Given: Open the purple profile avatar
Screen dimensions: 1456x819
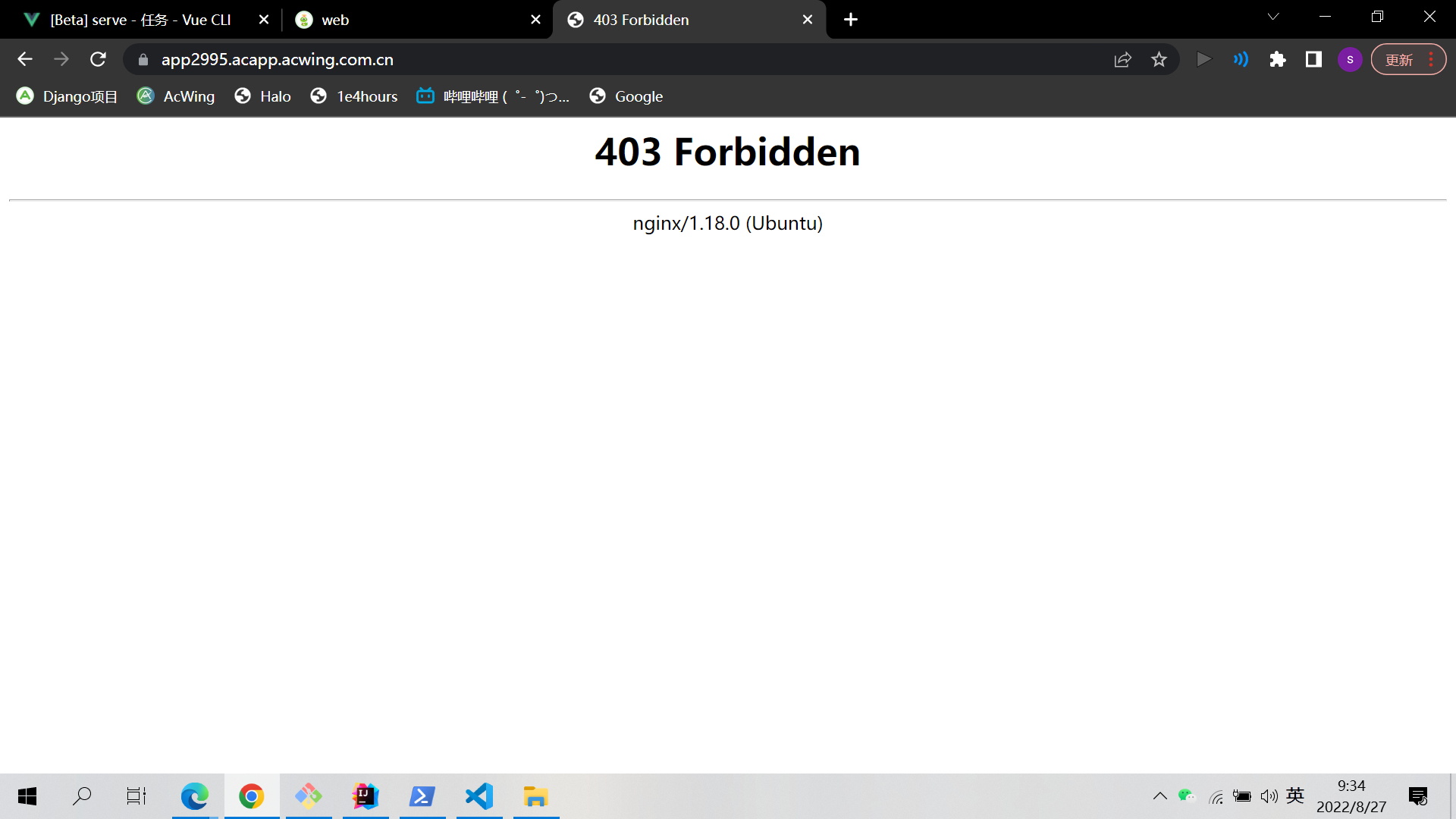Looking at the screenshot, I should pyautogui.click(x=1350, y=59).
